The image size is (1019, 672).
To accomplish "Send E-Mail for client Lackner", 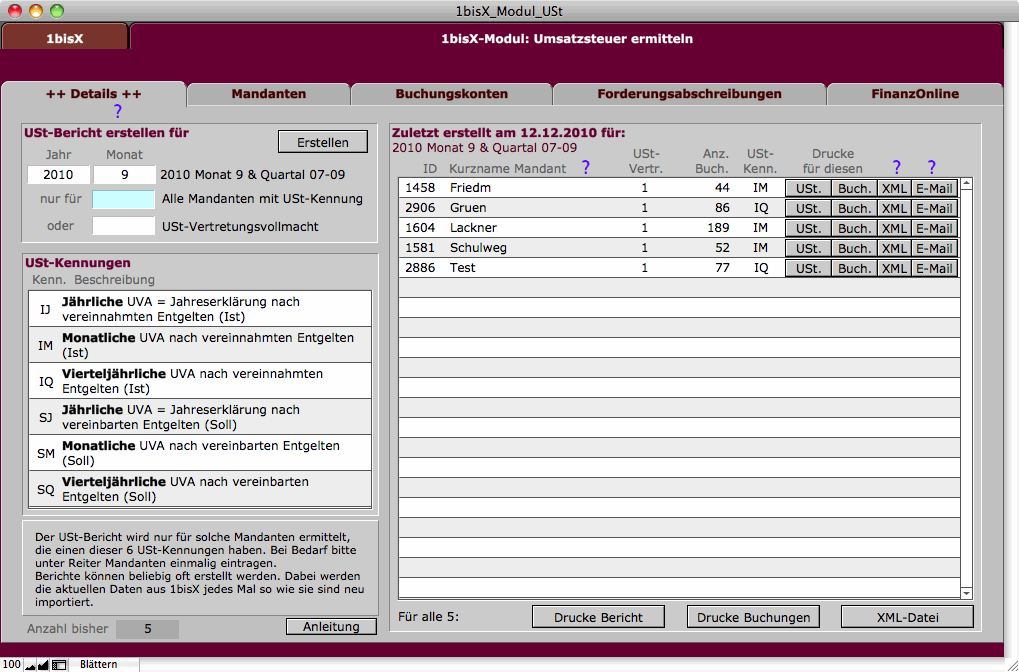I will (x=934, y=228).
